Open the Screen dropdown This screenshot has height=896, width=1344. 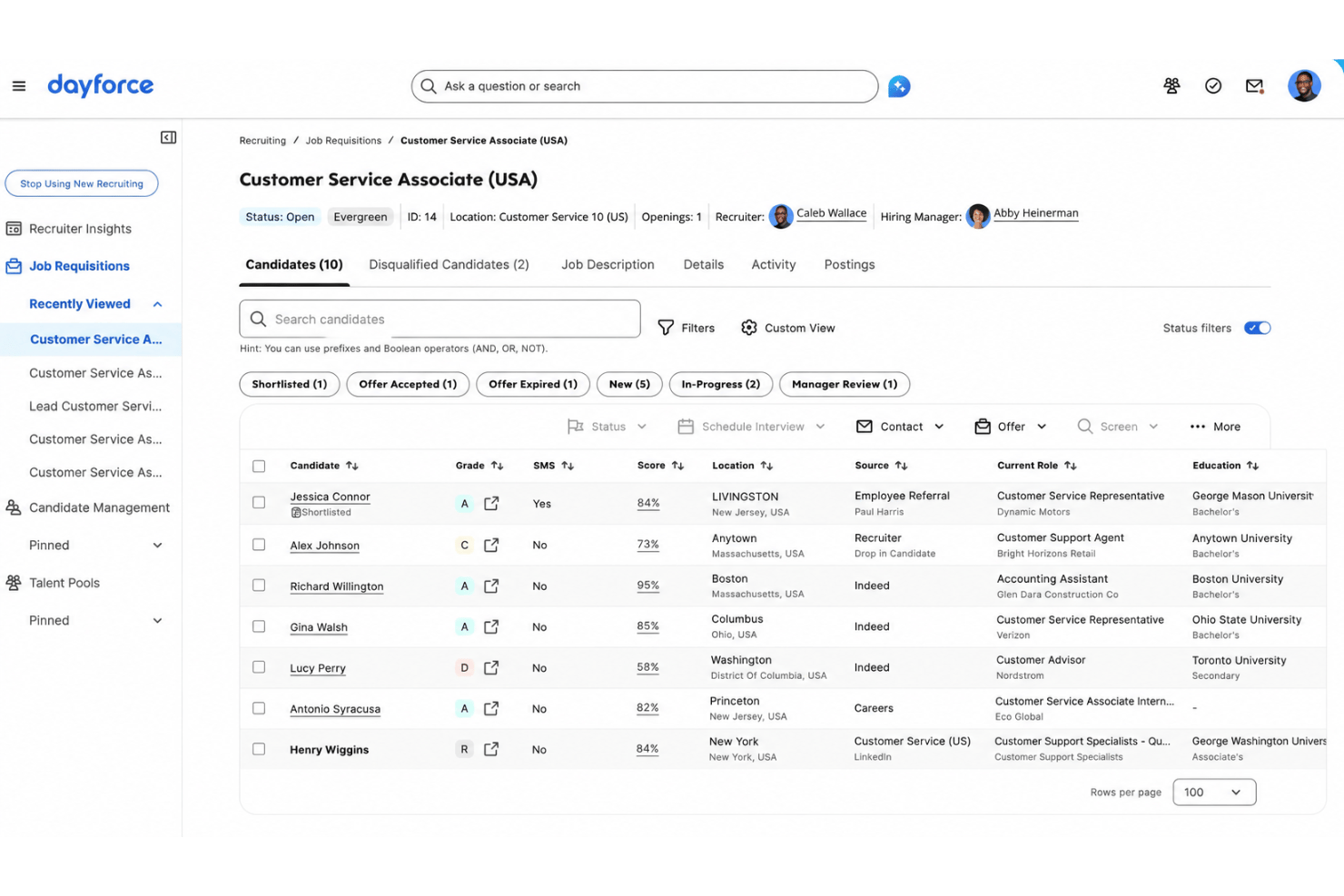pos(1118,427)
